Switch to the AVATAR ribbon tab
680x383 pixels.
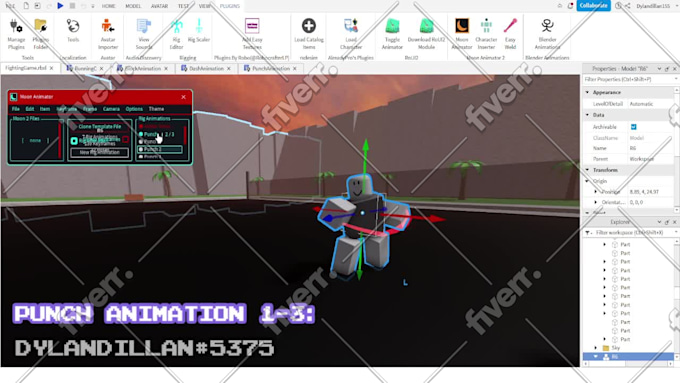click(x=159, y=6)
